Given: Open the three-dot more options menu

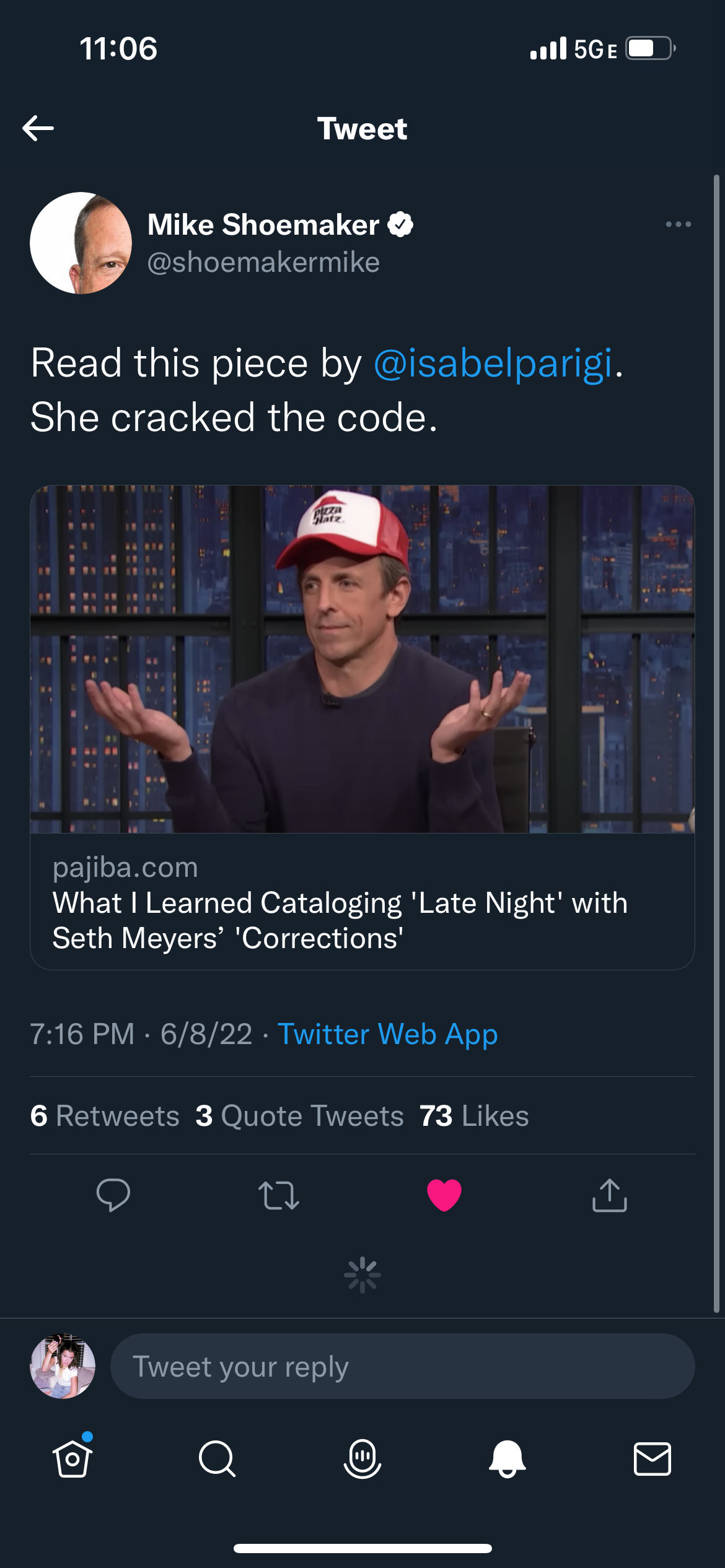Looking at the screenshot, I should pyautogui.click(x=678, y=224).
